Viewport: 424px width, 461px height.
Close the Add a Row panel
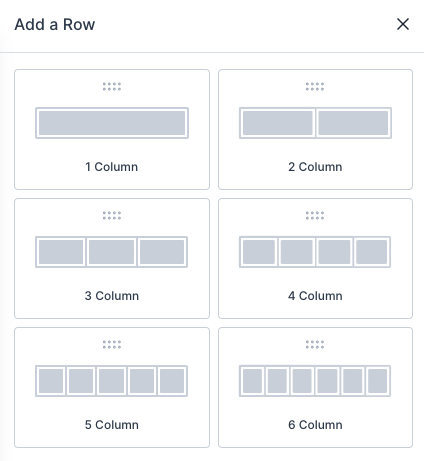click(403, 24)
